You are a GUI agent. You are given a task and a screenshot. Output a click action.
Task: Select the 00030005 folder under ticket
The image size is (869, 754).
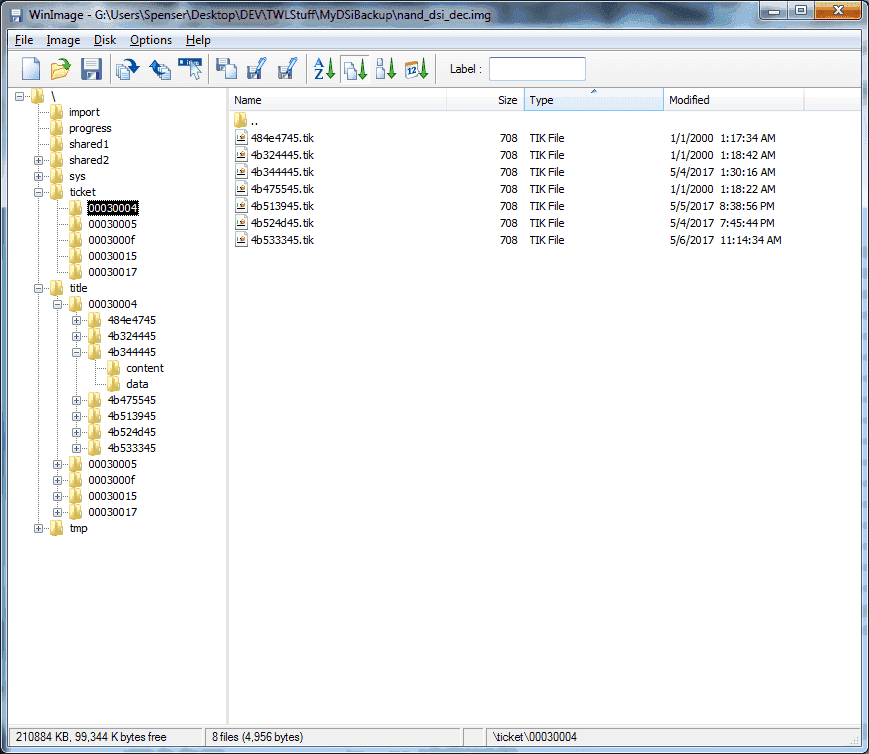point(113,224)
